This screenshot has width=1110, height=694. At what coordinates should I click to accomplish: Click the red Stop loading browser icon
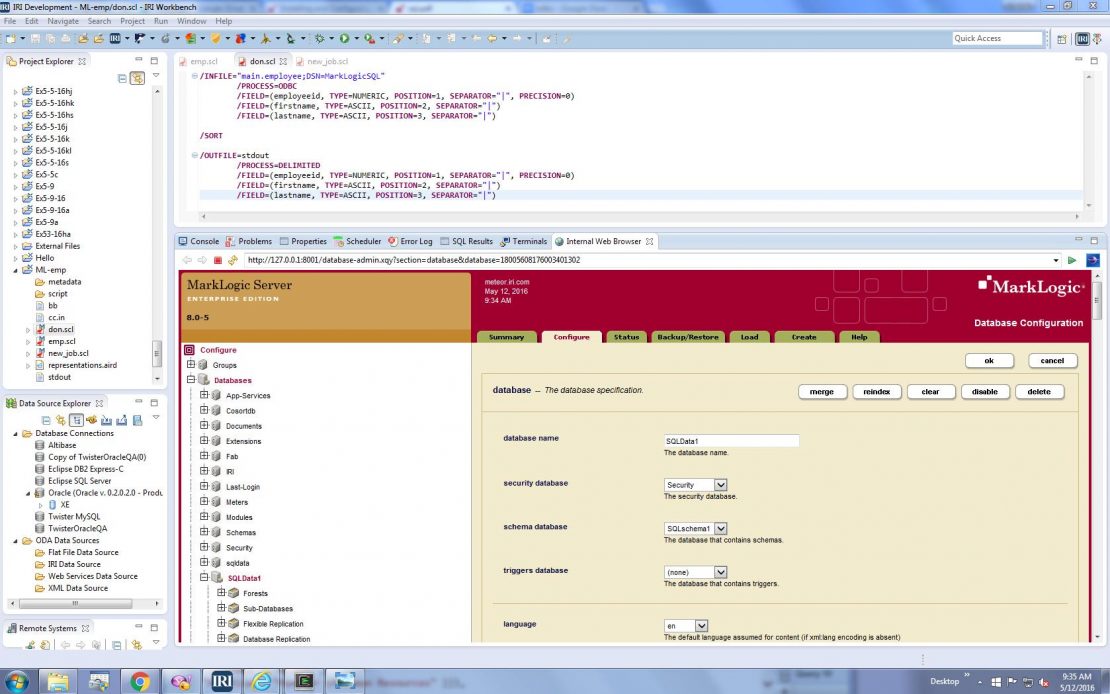[x=217, y=260]
